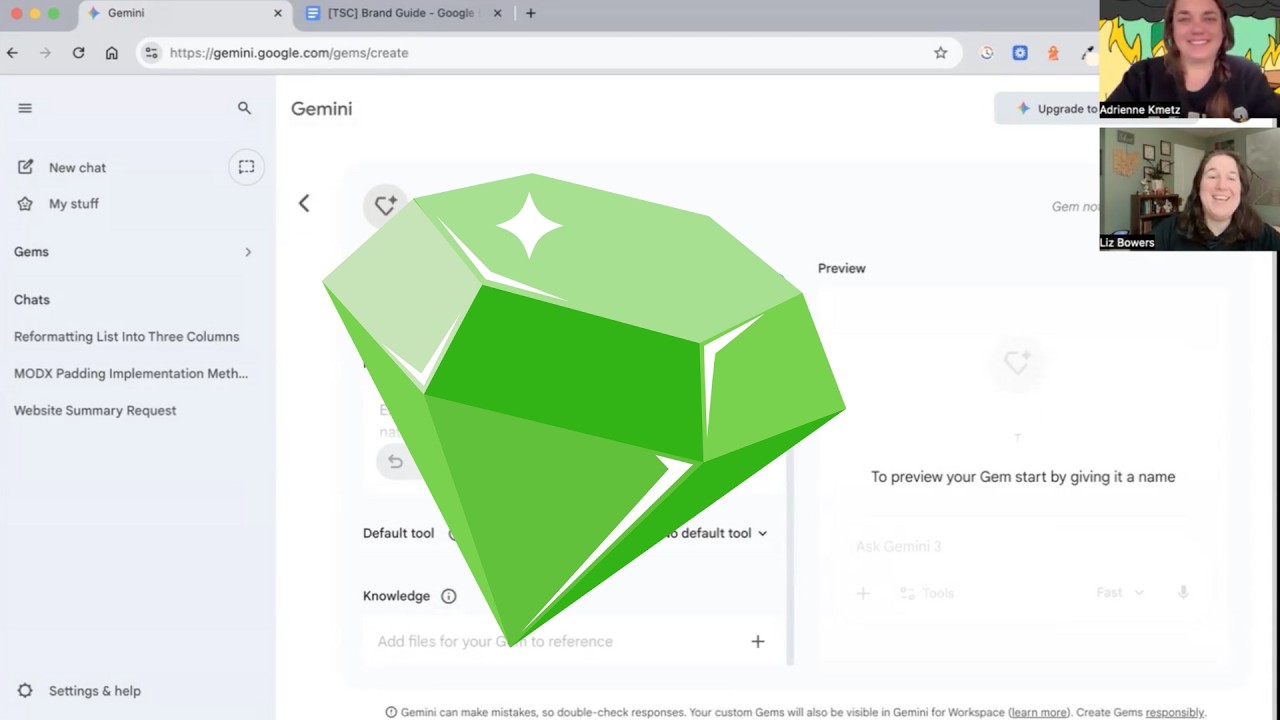Click the gem avatar heart-sparkle icon

tap(386, 205)
